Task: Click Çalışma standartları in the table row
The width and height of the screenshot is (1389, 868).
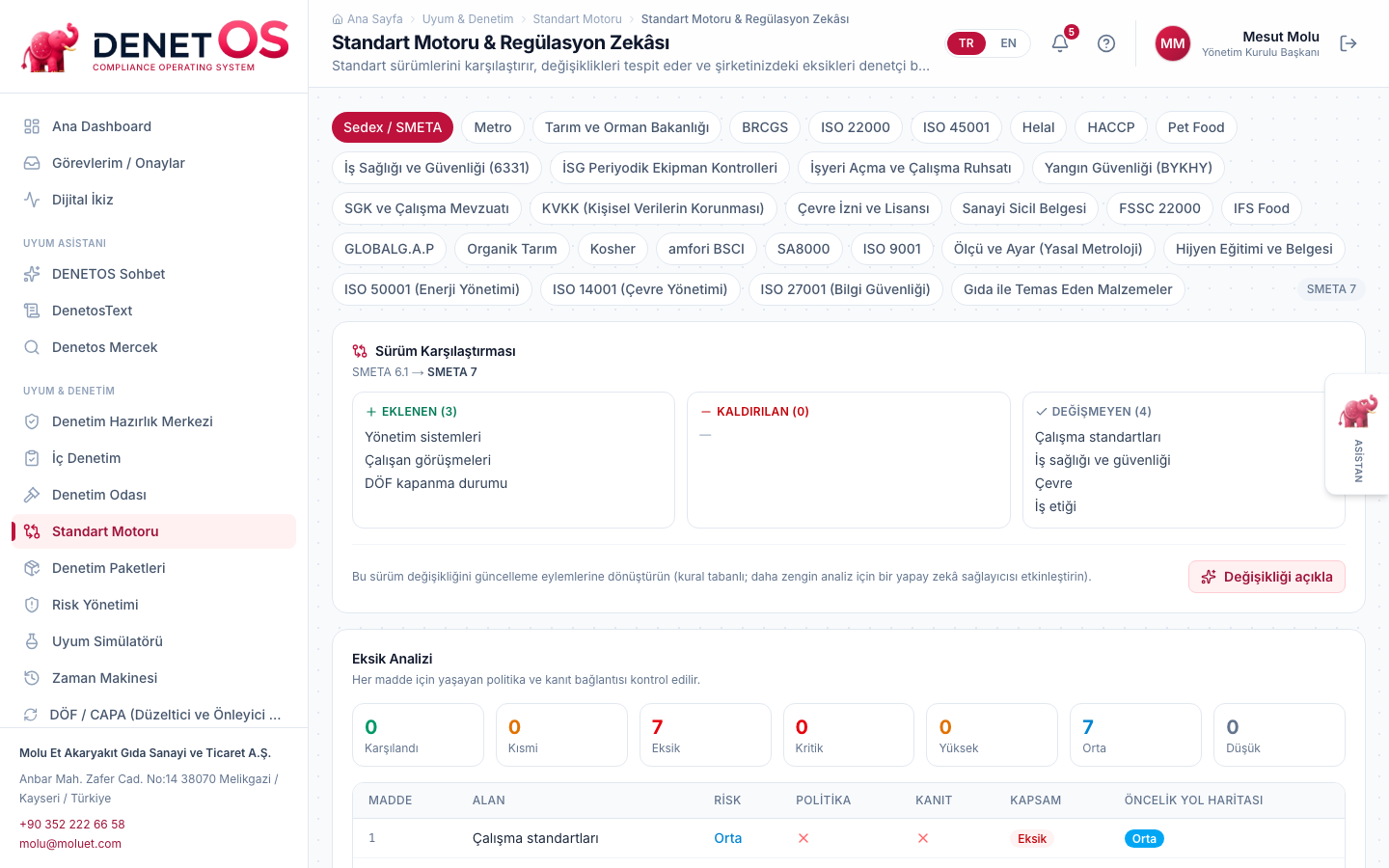Action: (x=535, y=838)
